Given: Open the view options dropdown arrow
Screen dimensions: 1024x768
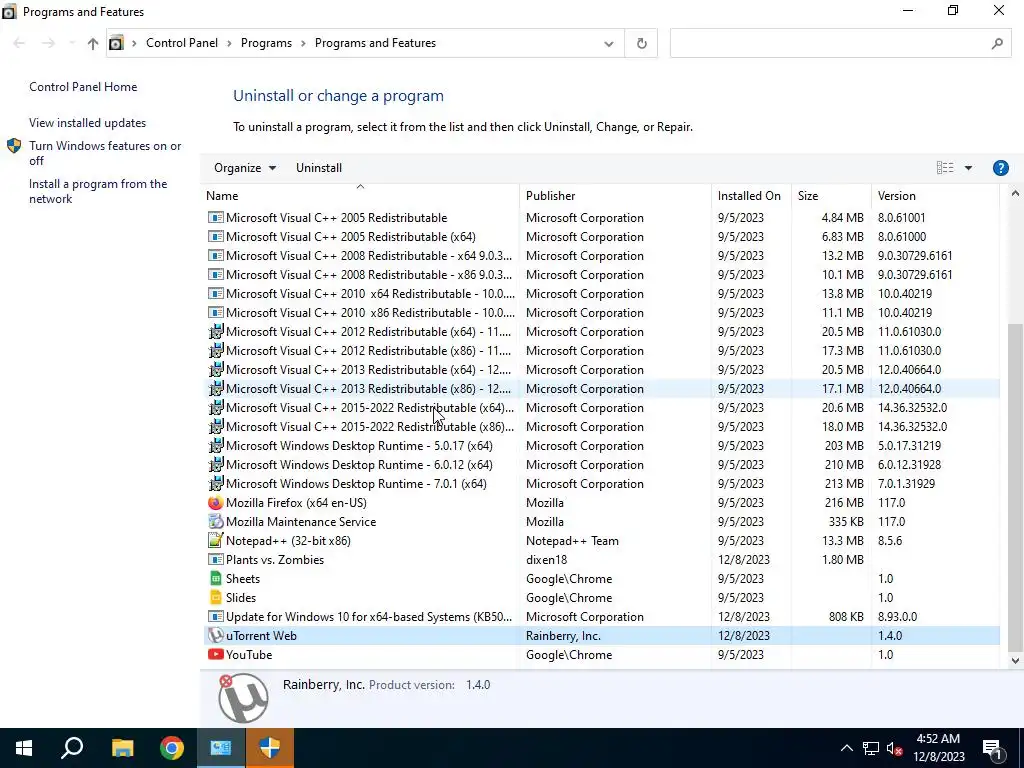Looking at the screenshot, I should click(x=968, y=168).
